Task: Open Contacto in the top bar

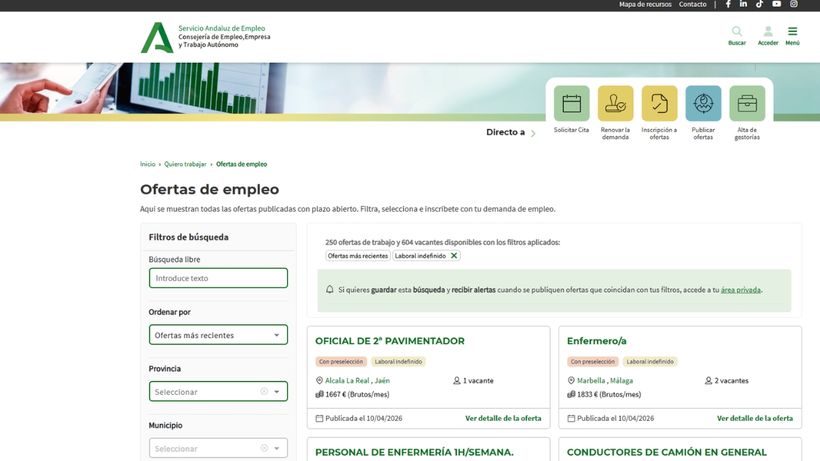Action: click(x=692, y=4)
